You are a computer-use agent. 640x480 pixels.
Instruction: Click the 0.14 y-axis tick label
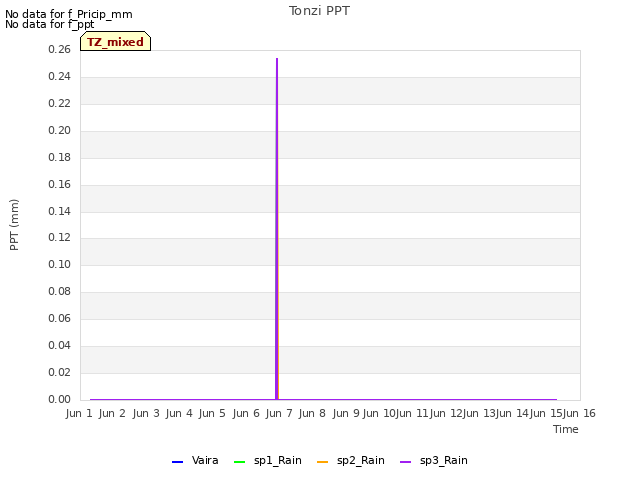click(x=60, y=211)
